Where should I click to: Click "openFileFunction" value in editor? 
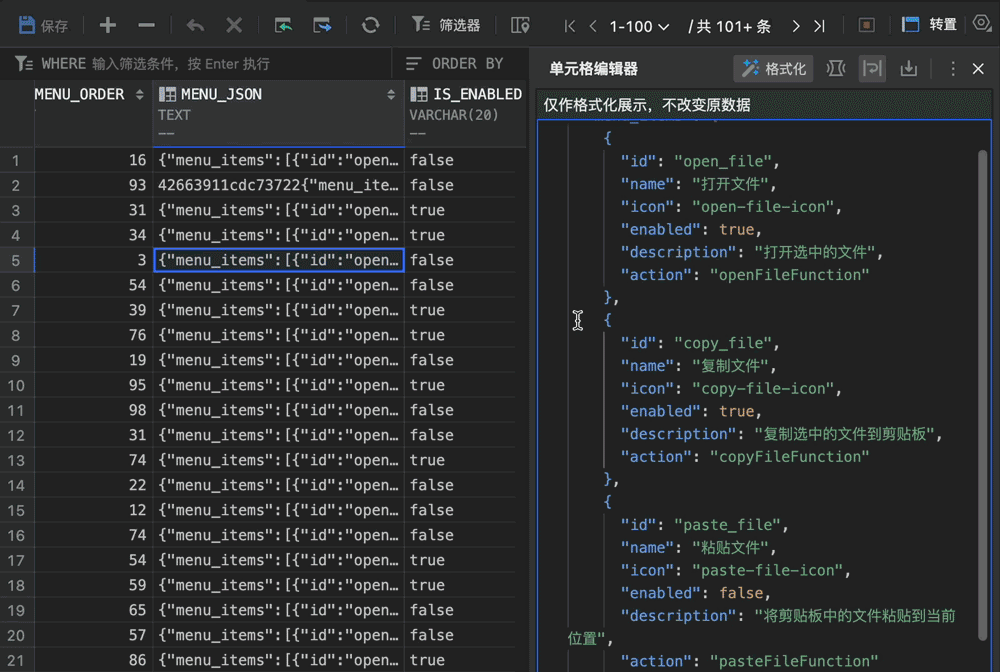(x=790, y=275)
